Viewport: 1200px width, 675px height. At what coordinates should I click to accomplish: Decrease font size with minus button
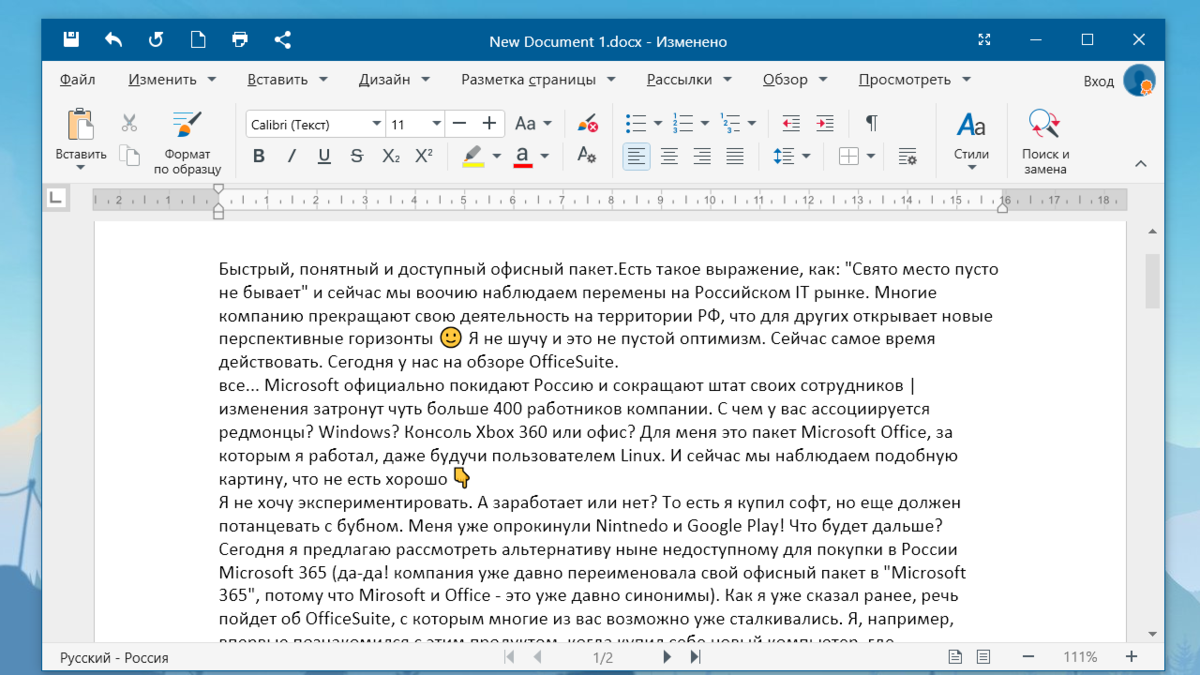click(460, 123)
